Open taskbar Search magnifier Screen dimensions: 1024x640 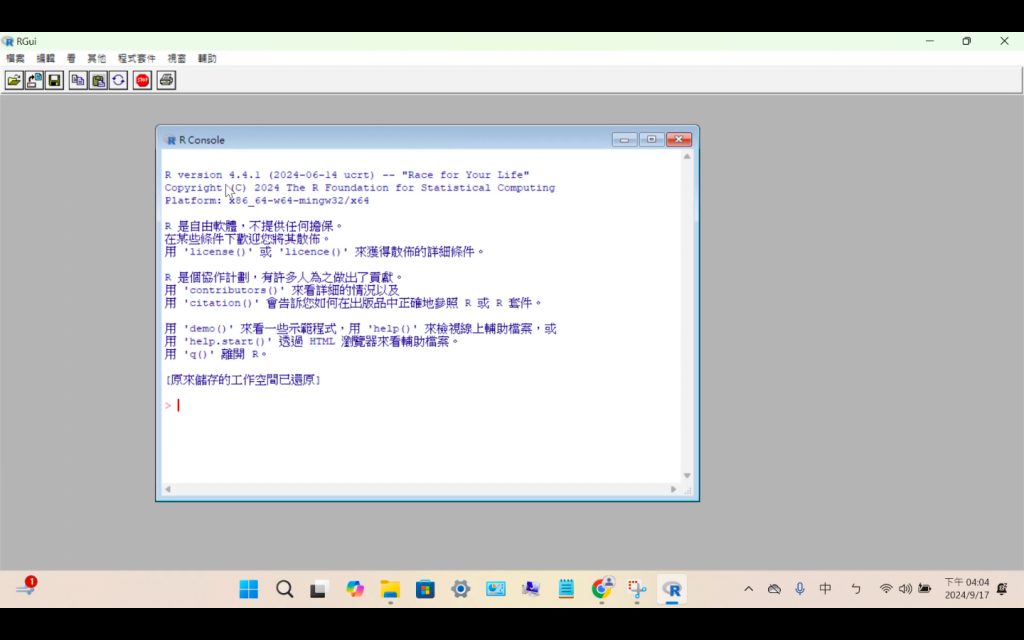(x=284, y=589)
